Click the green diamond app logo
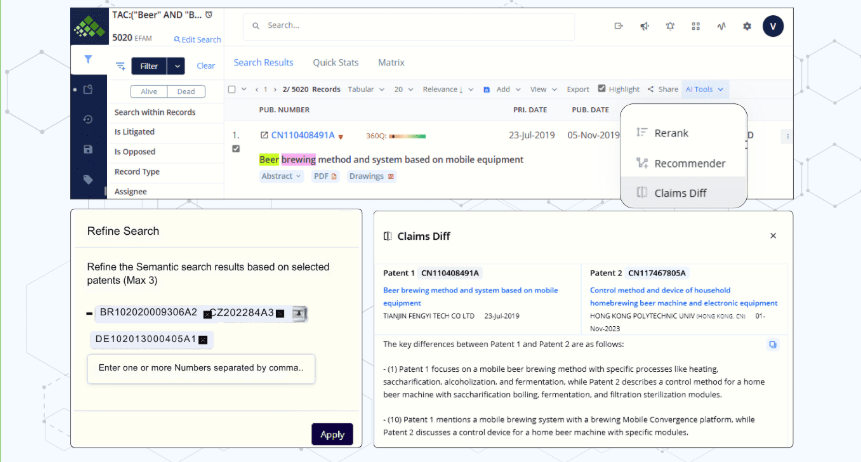 (x=90, y=26)
